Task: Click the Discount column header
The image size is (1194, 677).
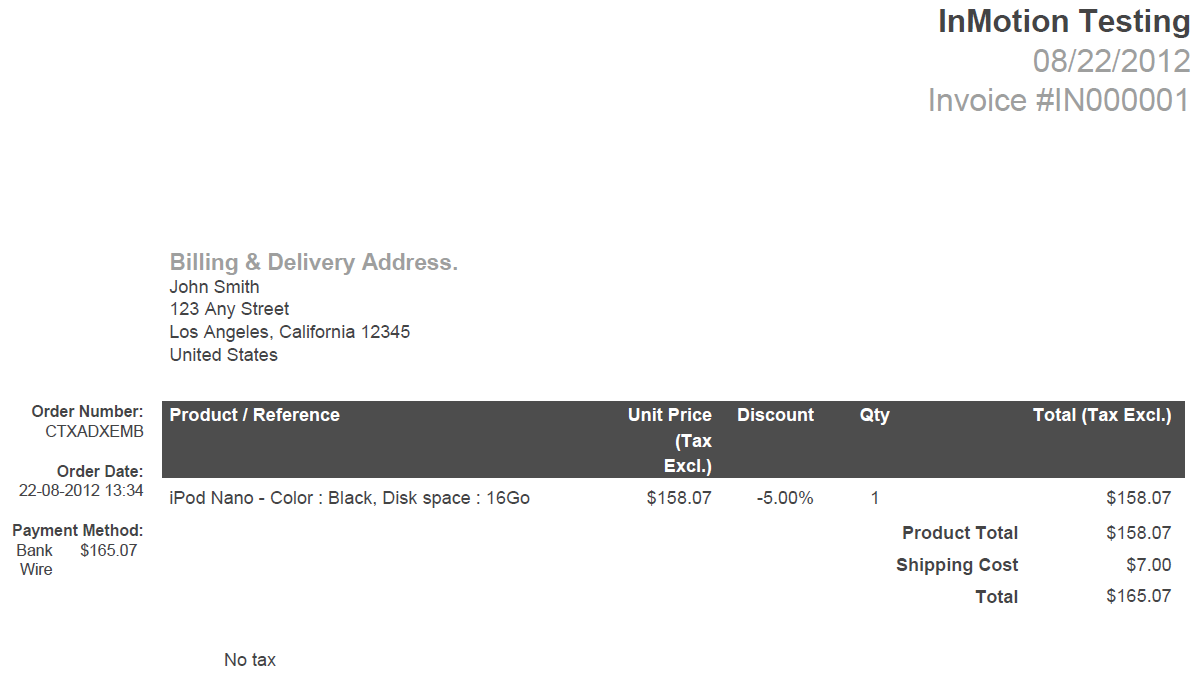Action: pyautogui.click(x=775, y=415)
